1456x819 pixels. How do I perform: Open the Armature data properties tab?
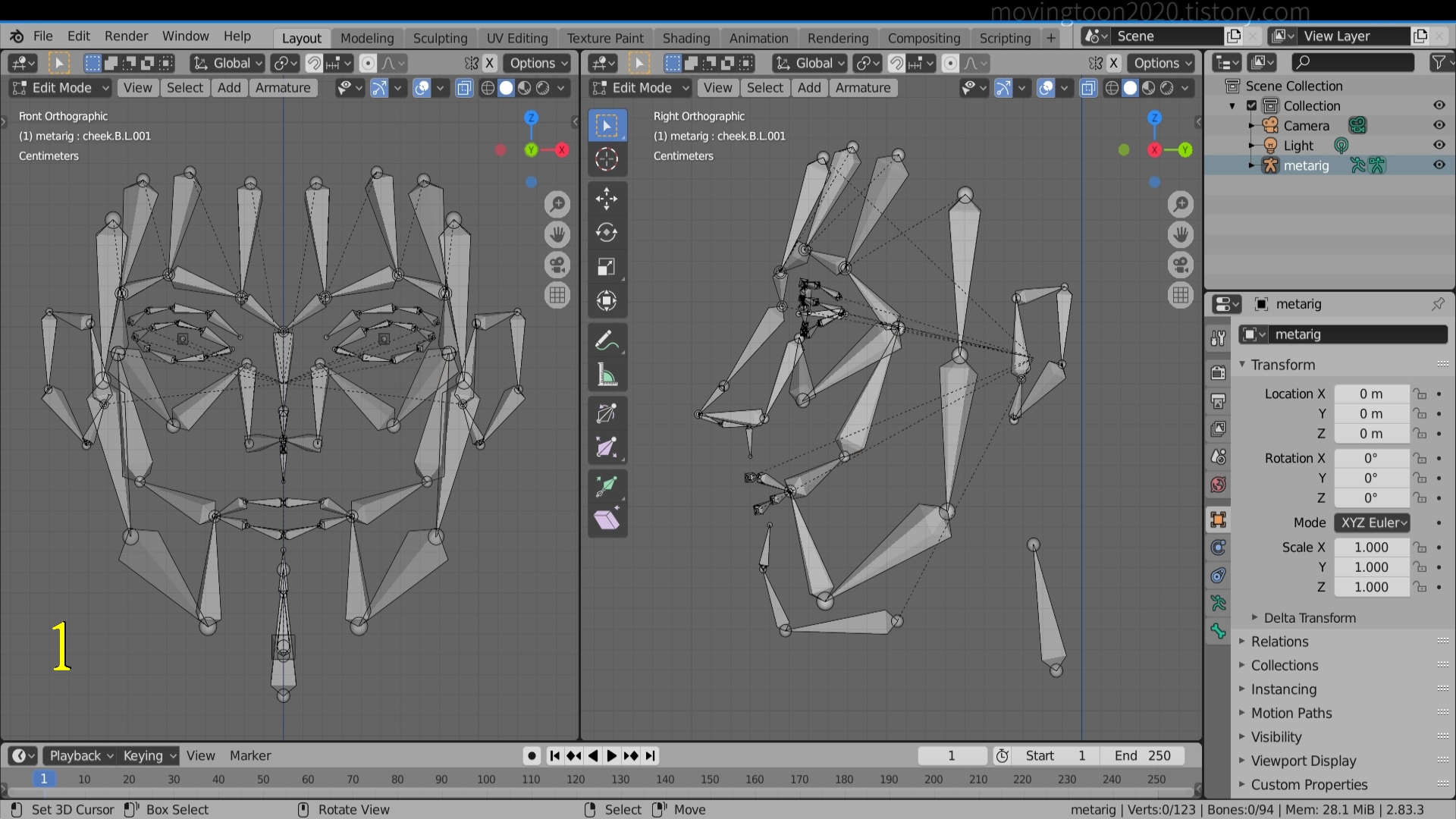[1219, 603]
